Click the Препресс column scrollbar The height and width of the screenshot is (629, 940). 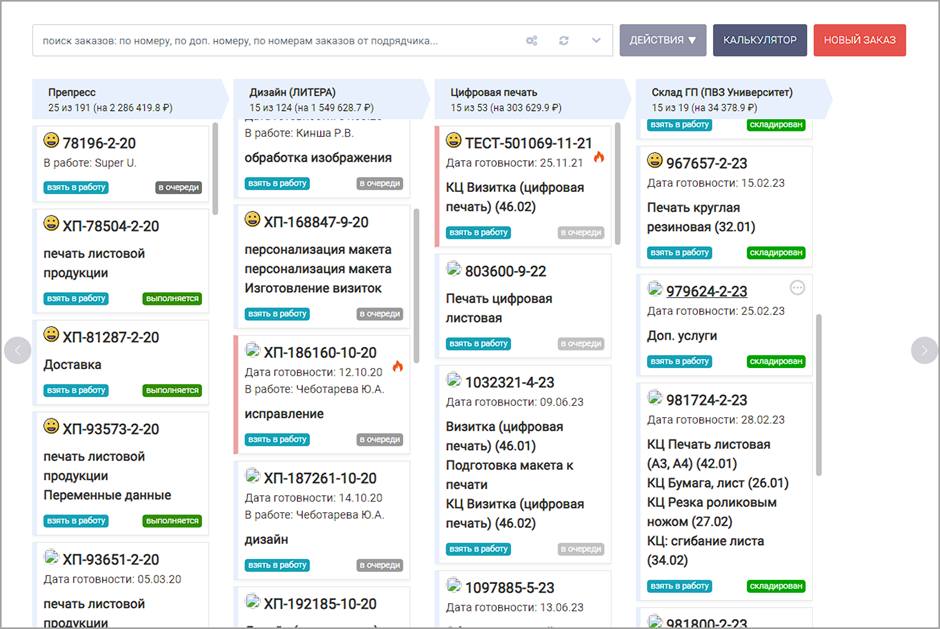point(215,168)
